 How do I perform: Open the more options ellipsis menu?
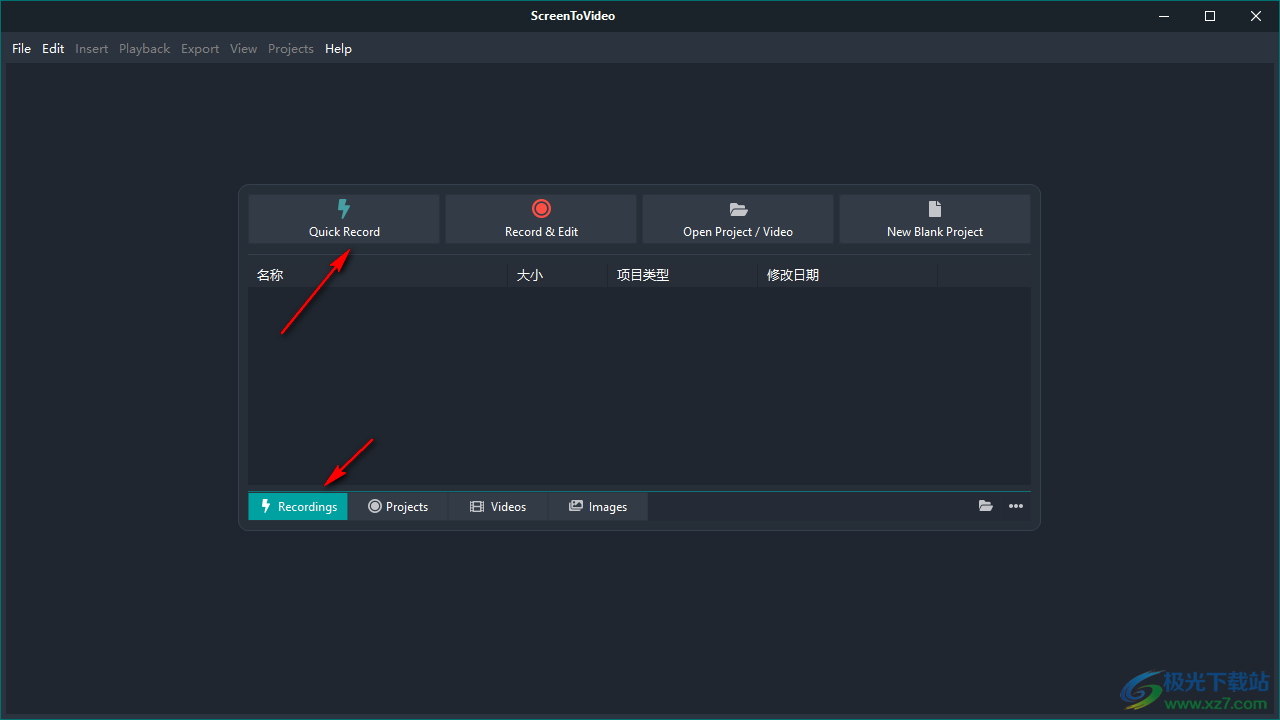tap(1016, 506)
